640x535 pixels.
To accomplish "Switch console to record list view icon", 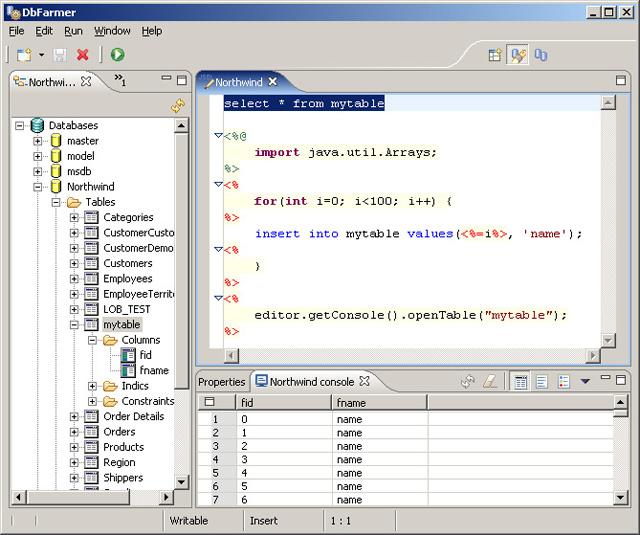I will [563, 382].
